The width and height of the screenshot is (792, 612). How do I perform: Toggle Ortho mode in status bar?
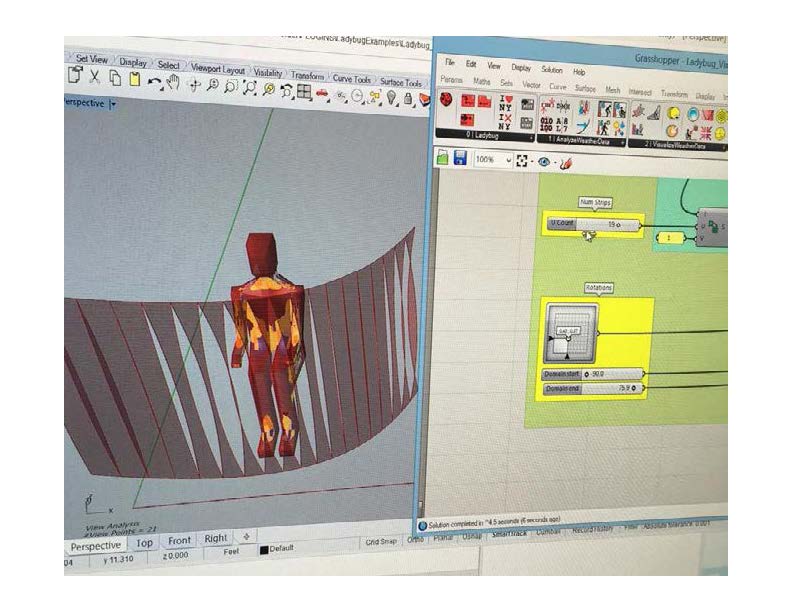click(x=415, y=540)
